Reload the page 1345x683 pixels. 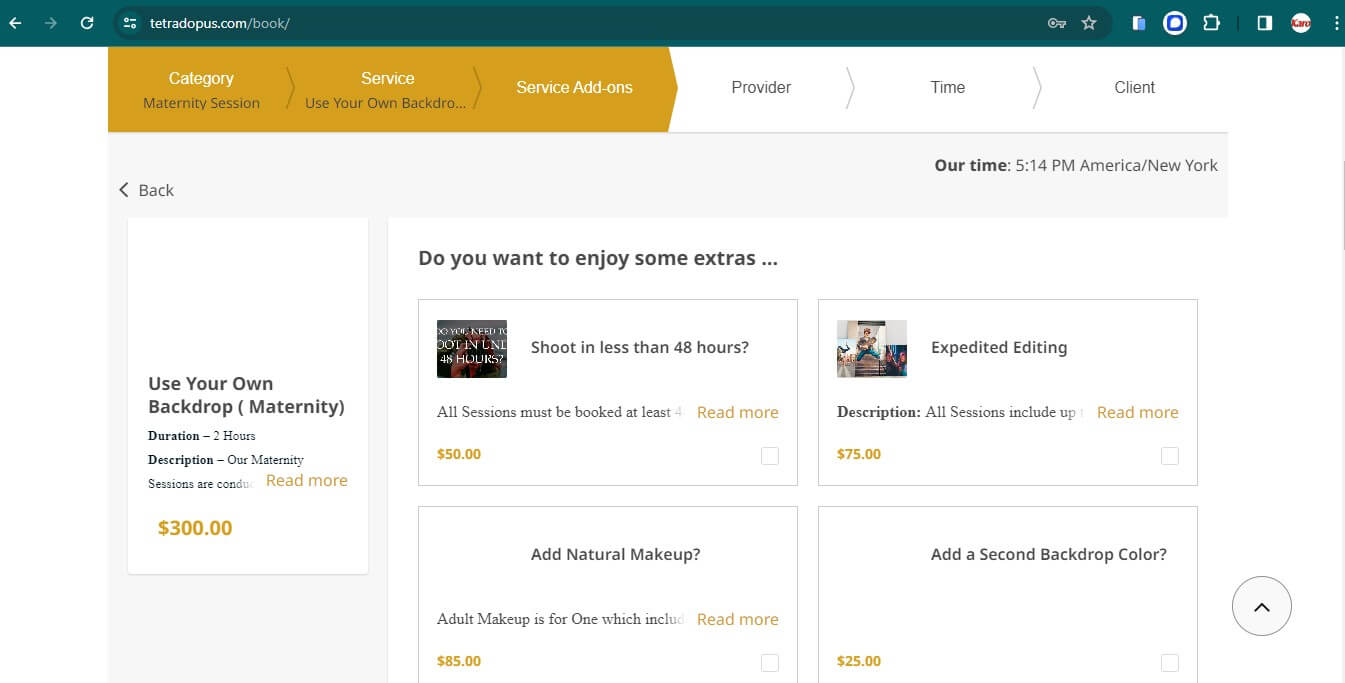(x=88, y=22)
